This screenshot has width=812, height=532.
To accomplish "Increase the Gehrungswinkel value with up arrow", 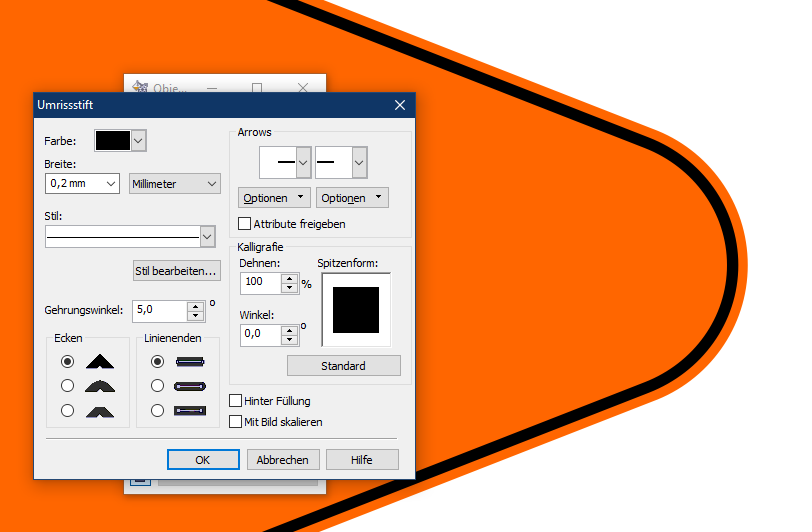I will pyautogui.click(x=195, y=306).
